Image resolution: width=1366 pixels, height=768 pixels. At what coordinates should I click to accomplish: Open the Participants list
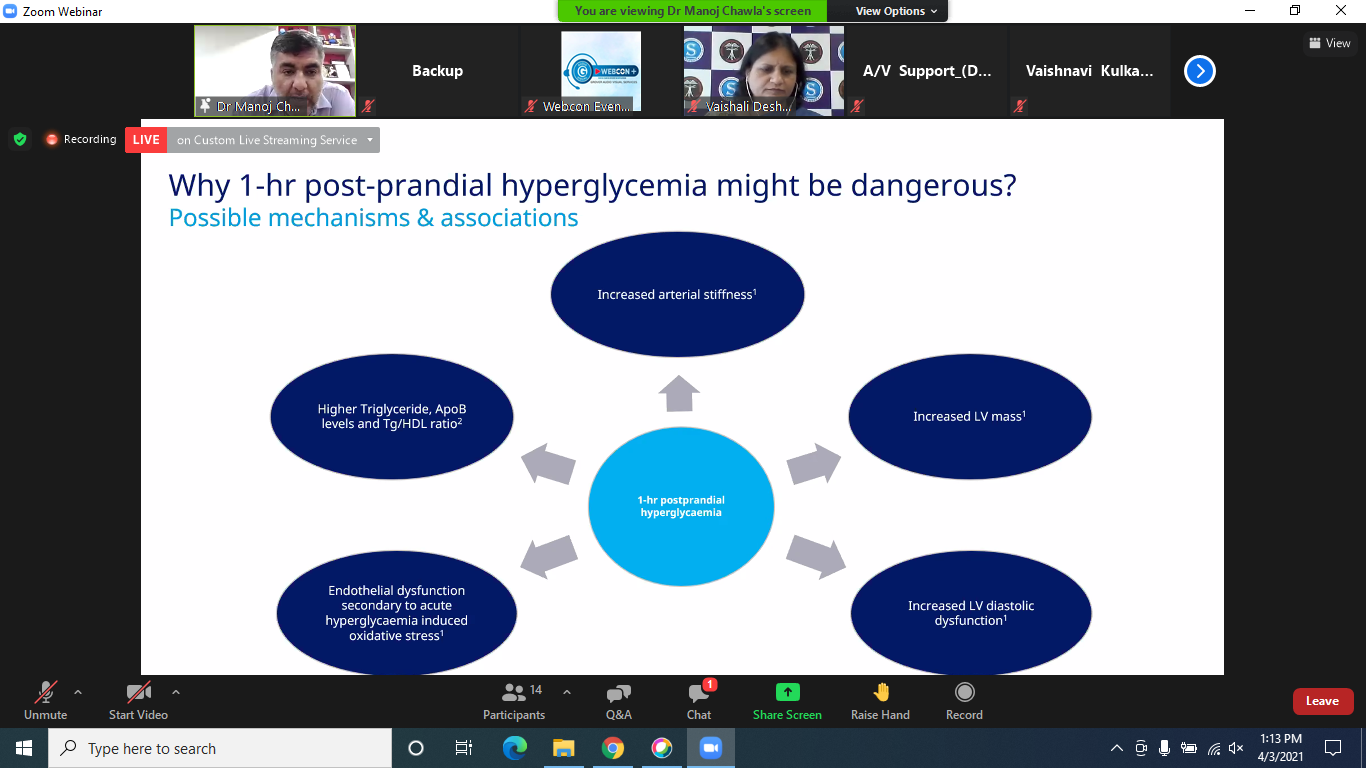tap(514, 701)
